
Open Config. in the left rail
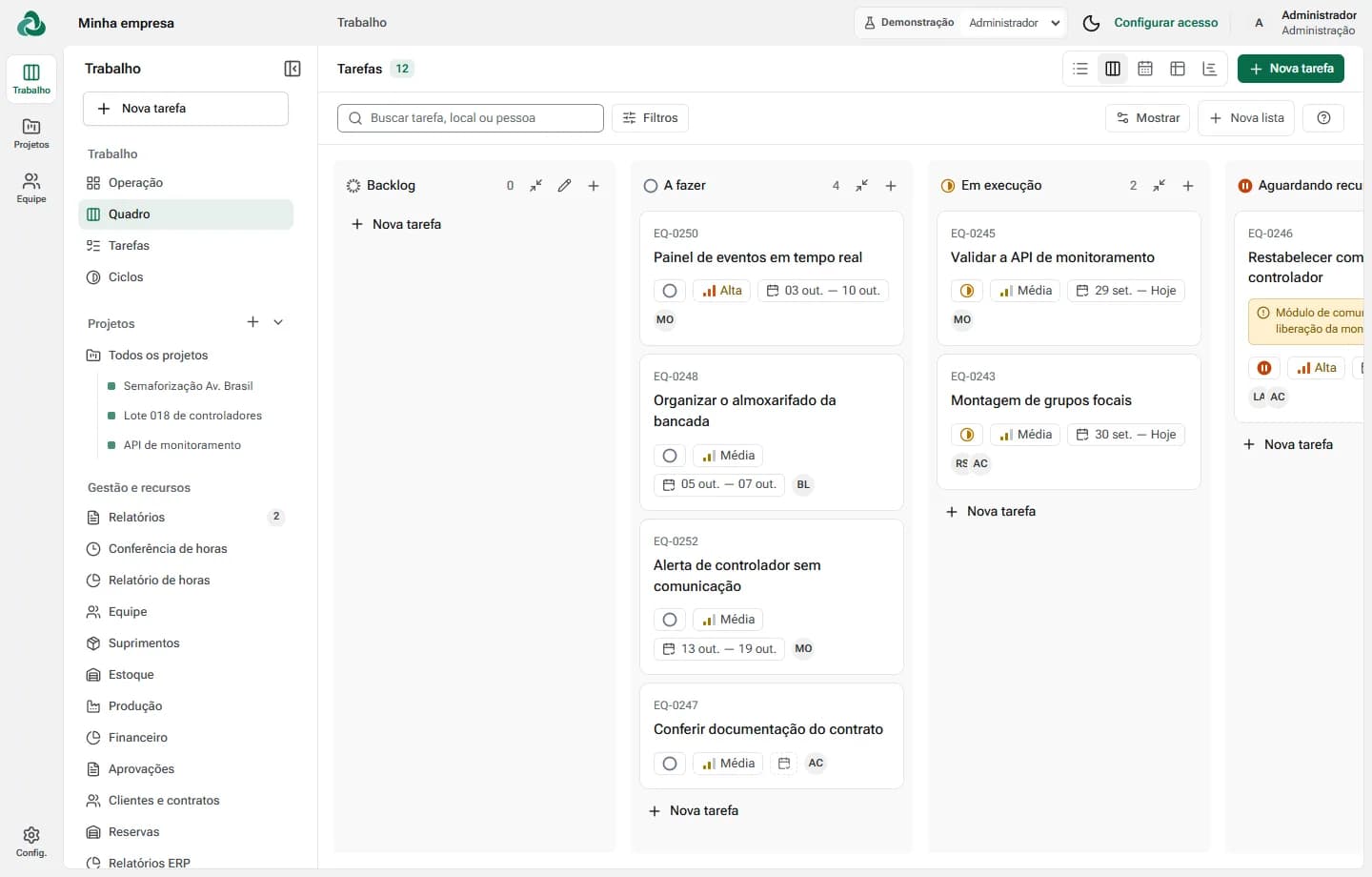point(31,842)
